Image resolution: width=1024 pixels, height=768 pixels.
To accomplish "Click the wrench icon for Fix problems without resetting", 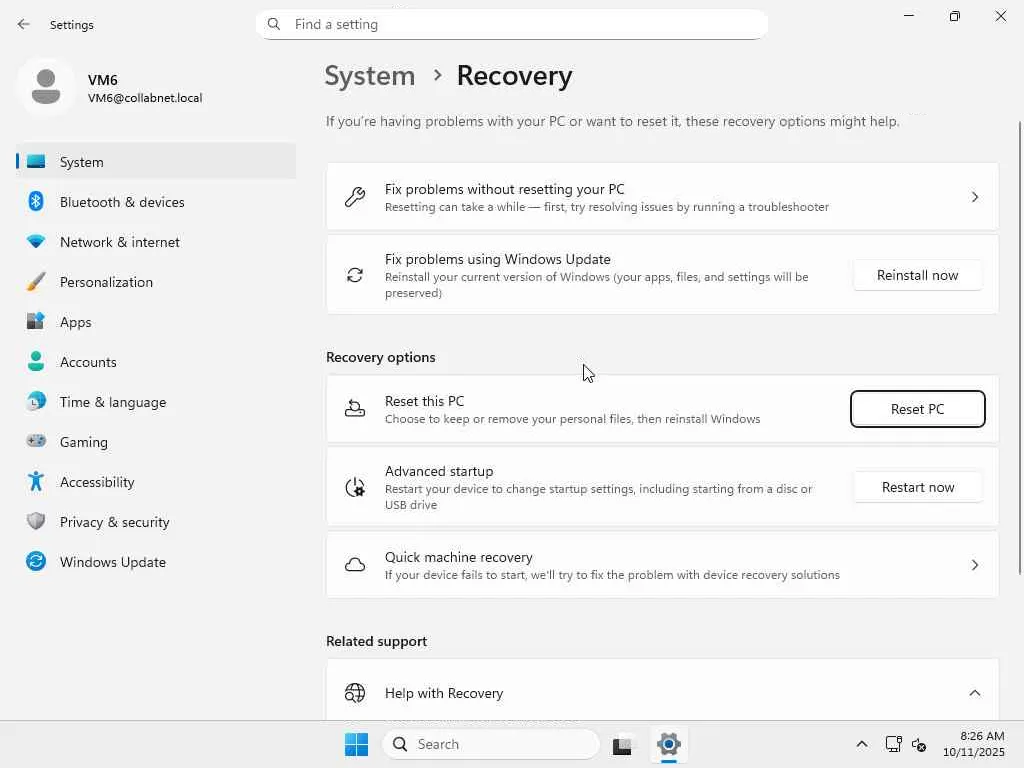I will 355,197.
